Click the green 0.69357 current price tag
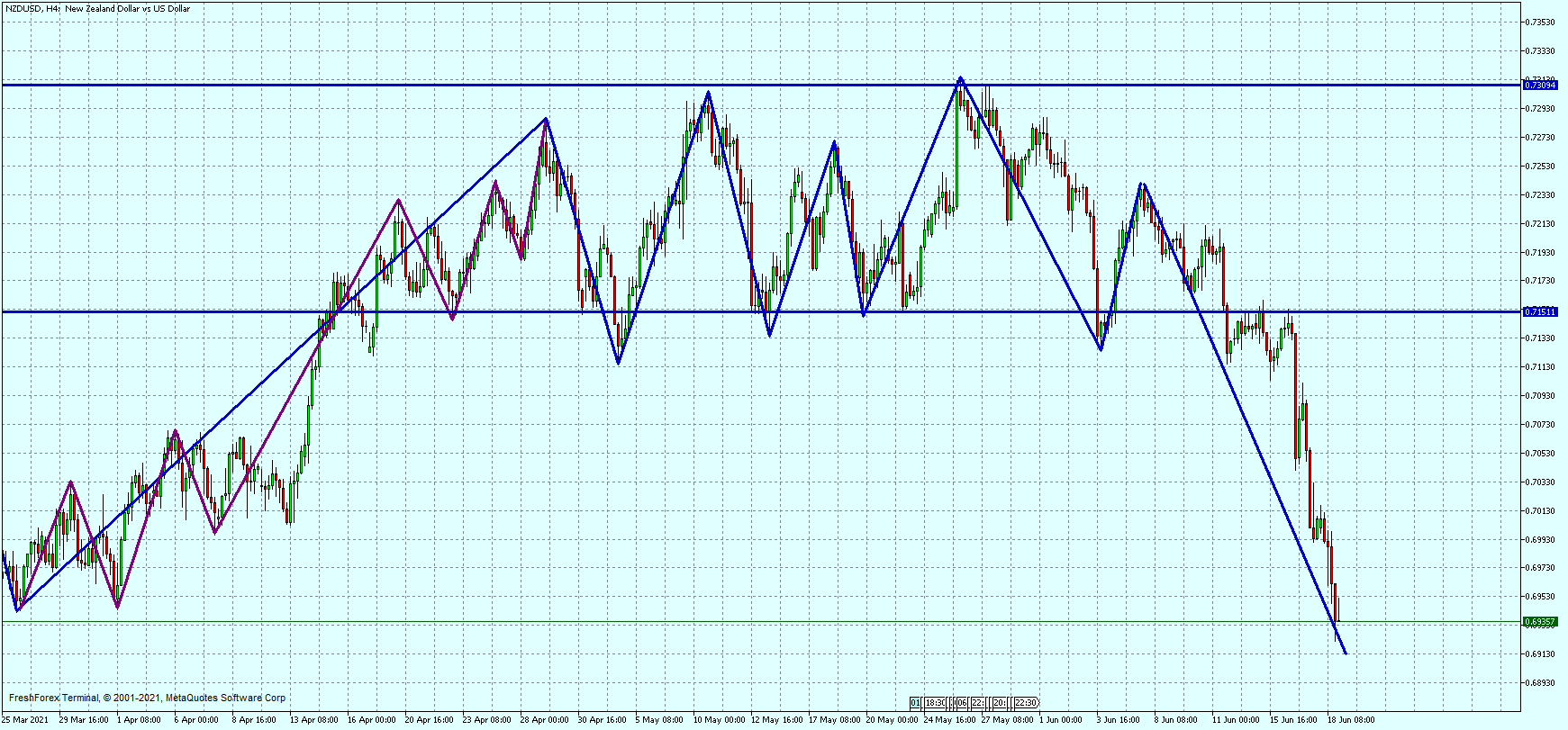Screen dimensions: 1568x730 tap(1539, 622)
